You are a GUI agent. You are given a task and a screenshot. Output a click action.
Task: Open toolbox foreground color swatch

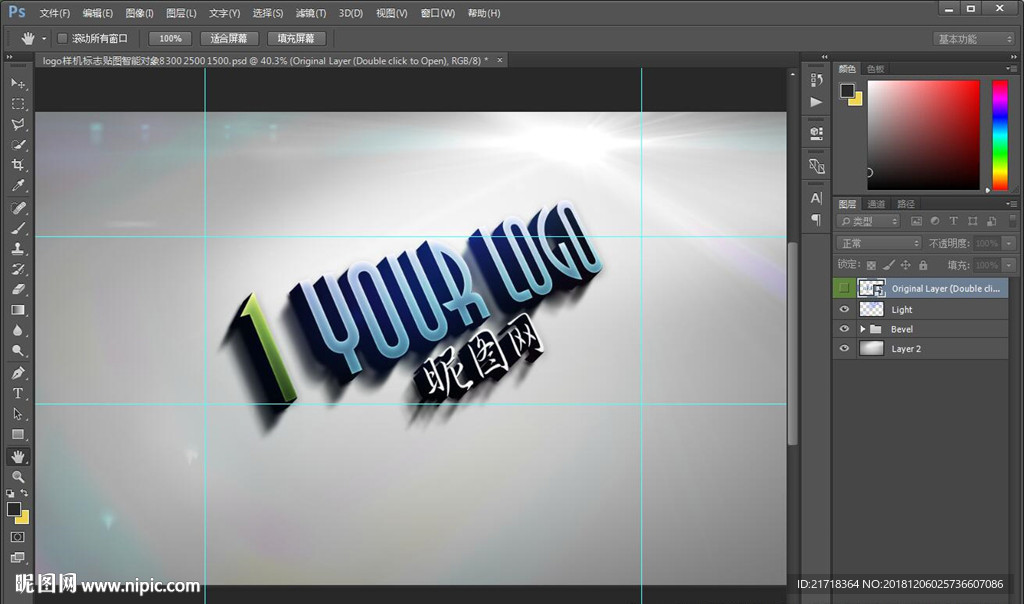point(13,509)
